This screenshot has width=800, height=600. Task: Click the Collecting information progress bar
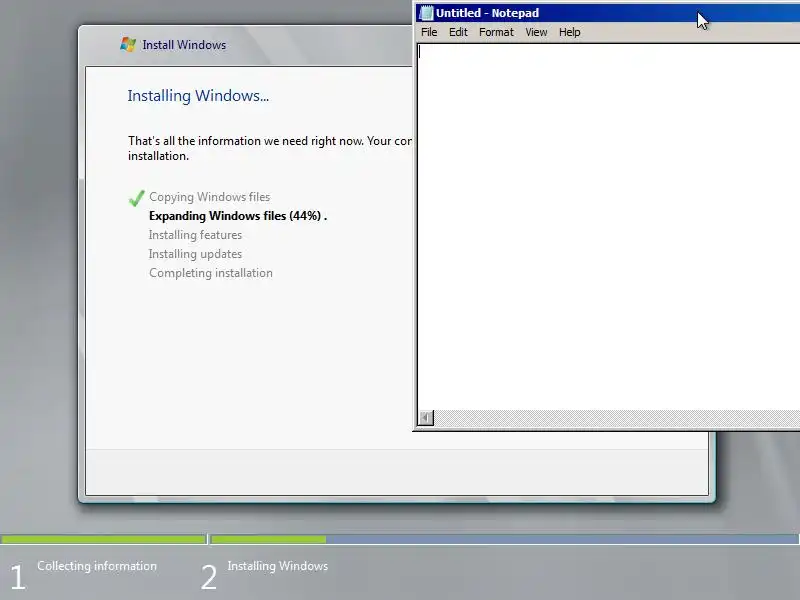point(103,539)
